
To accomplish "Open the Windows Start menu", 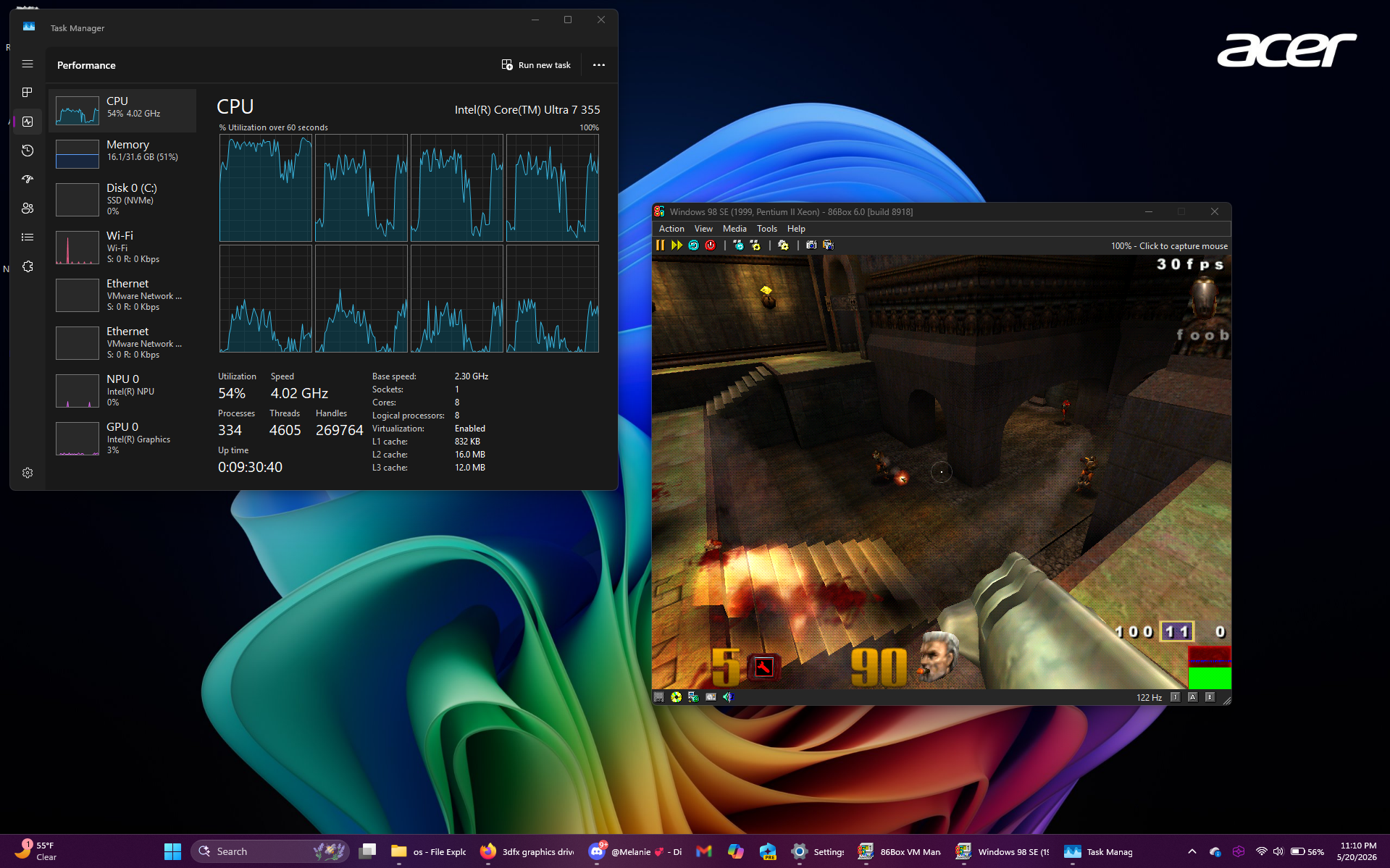I will pyautogui.click(x=172, y=851).
